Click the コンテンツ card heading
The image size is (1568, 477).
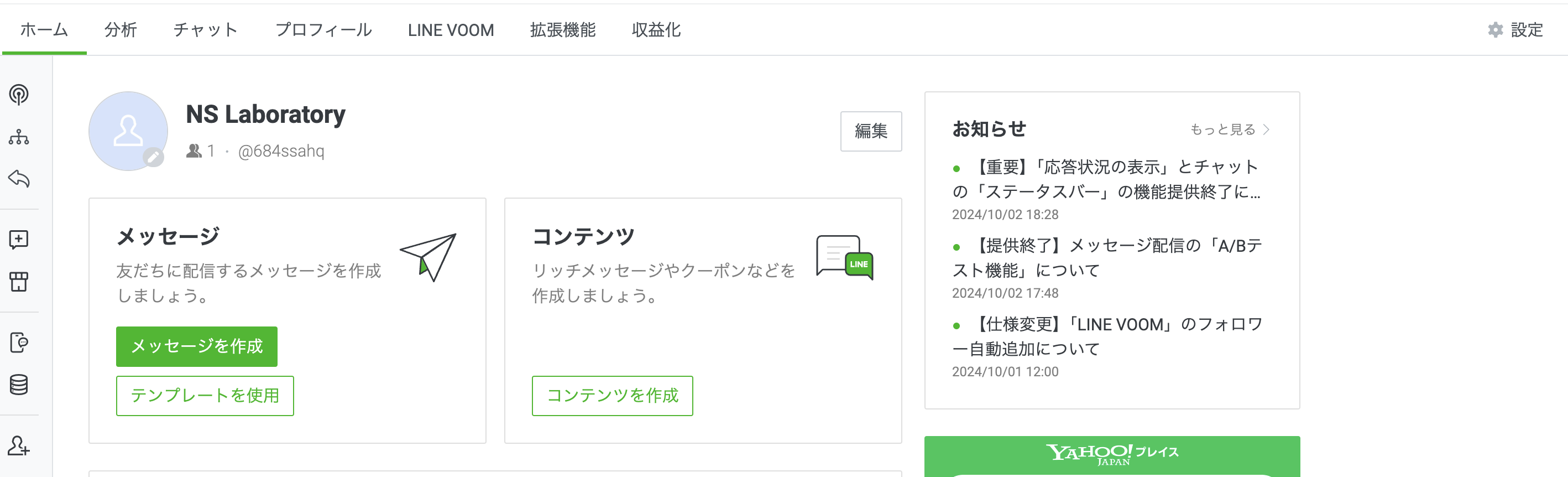coord(584,236)
